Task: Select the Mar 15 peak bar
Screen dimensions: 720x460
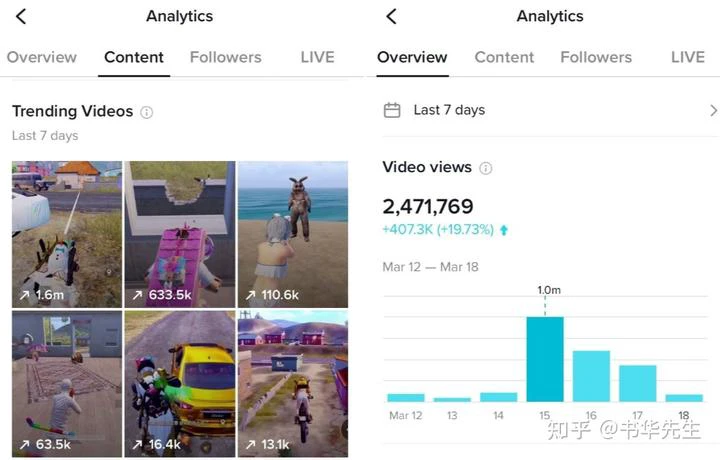Action: pyautogui.click(x=545, y=359)
